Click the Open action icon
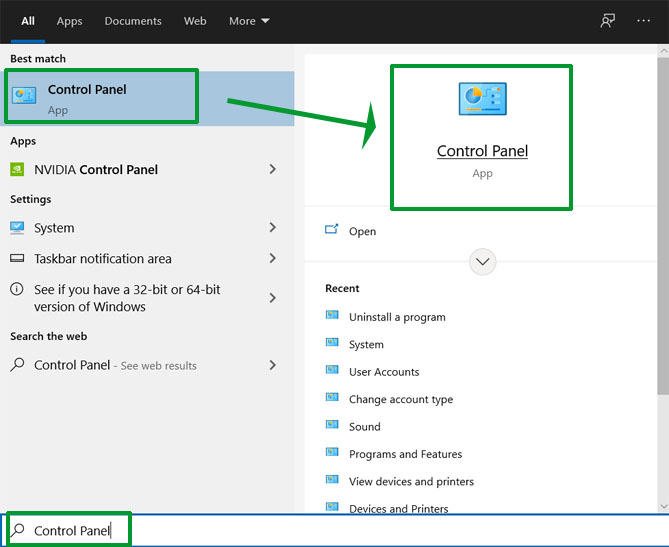Image resolution: width=669 pixels, height=547 pixels. point(332,230)
